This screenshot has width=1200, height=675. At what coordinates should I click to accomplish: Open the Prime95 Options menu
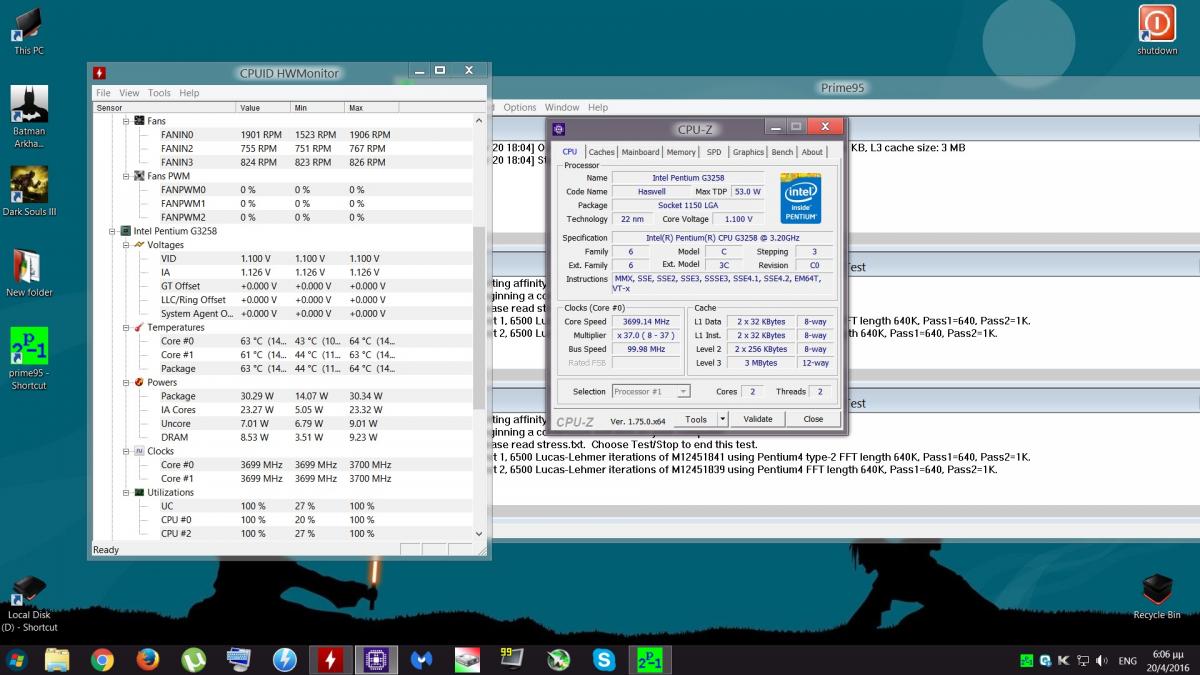coord(520,107)
